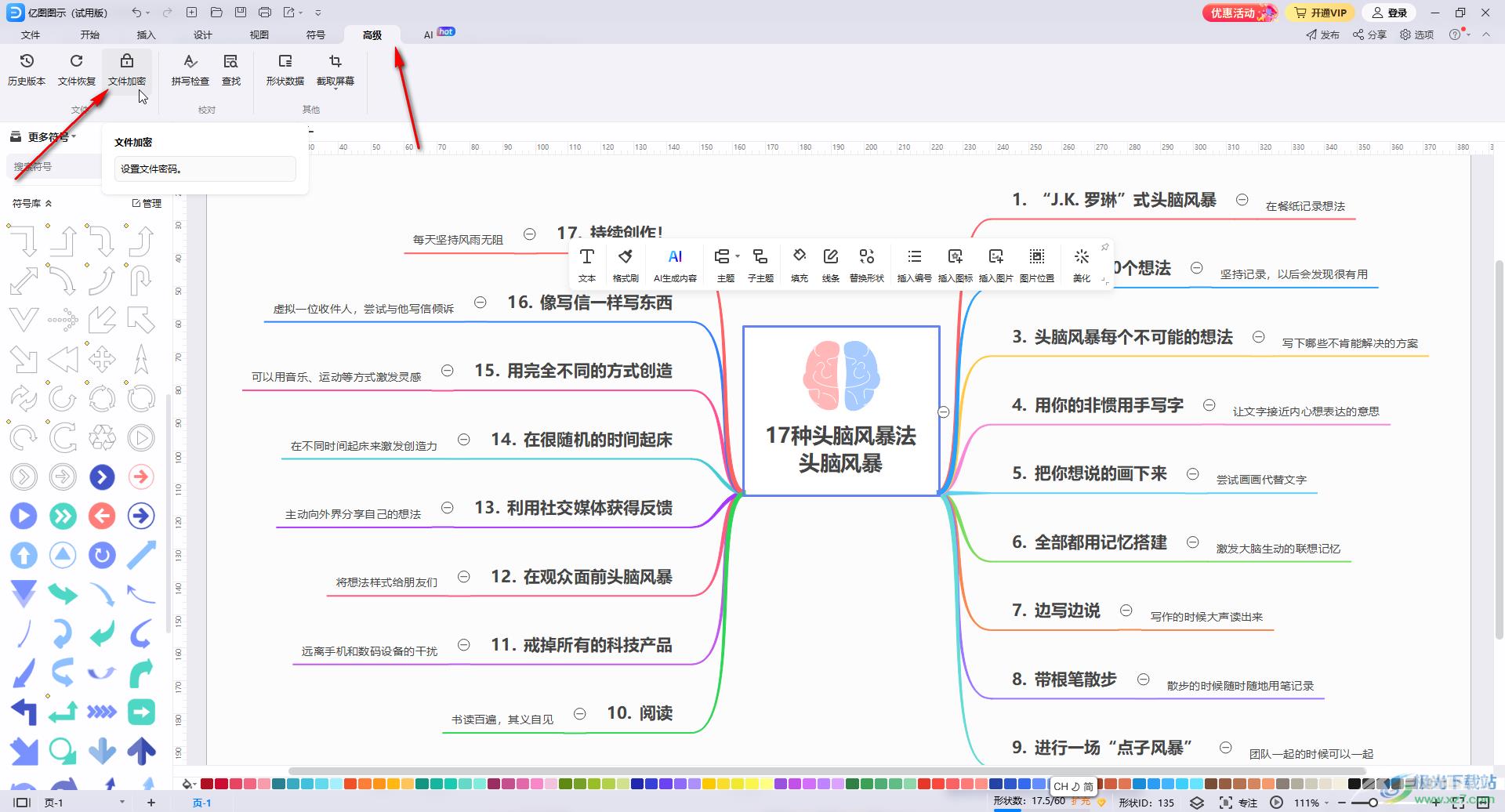
Task: Click the layers icon in status bar
Action: click(1197, 803)
